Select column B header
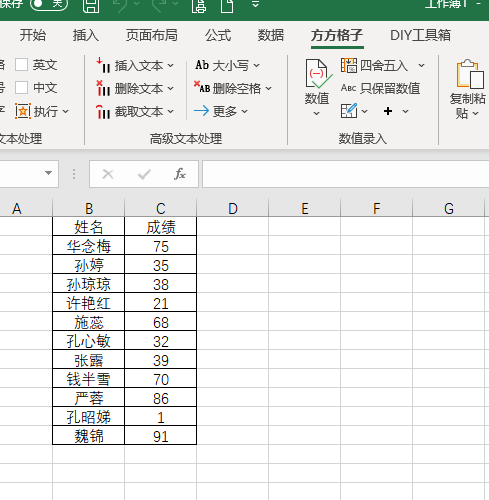 pyautogui.click(x=89, y=208)
